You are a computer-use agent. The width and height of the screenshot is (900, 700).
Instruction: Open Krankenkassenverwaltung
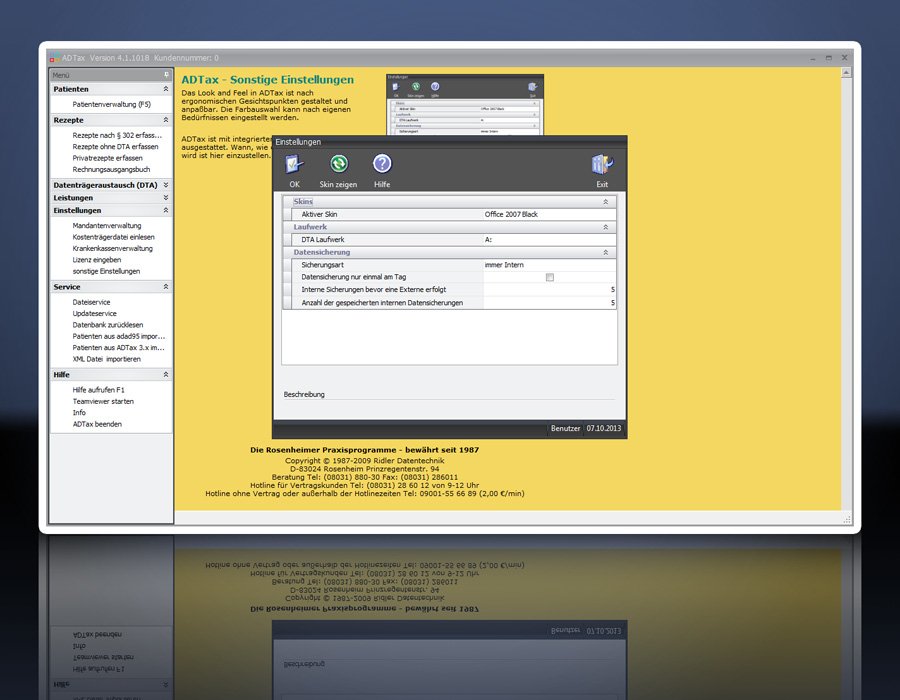[112, 248]
